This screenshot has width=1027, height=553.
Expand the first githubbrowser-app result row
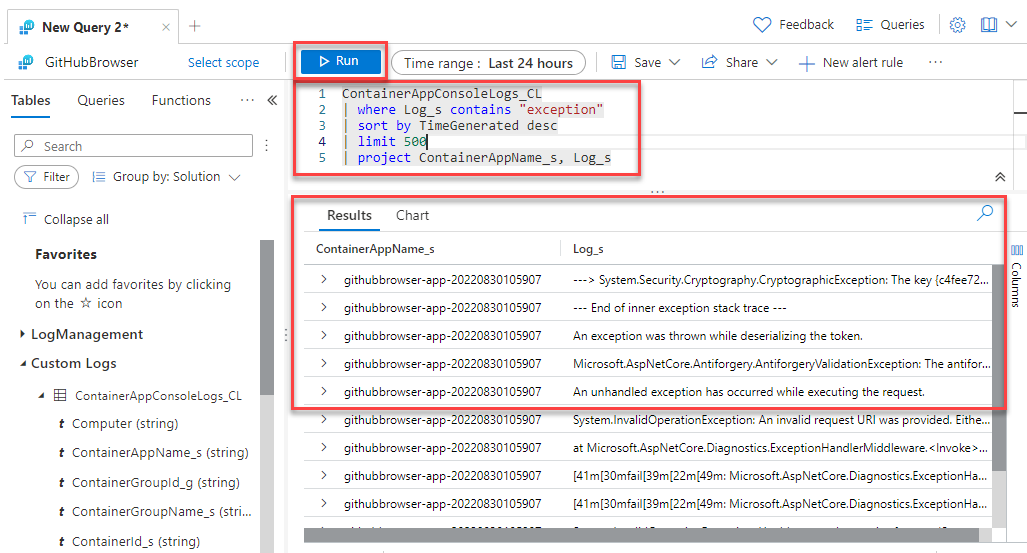tap(324, 280)
